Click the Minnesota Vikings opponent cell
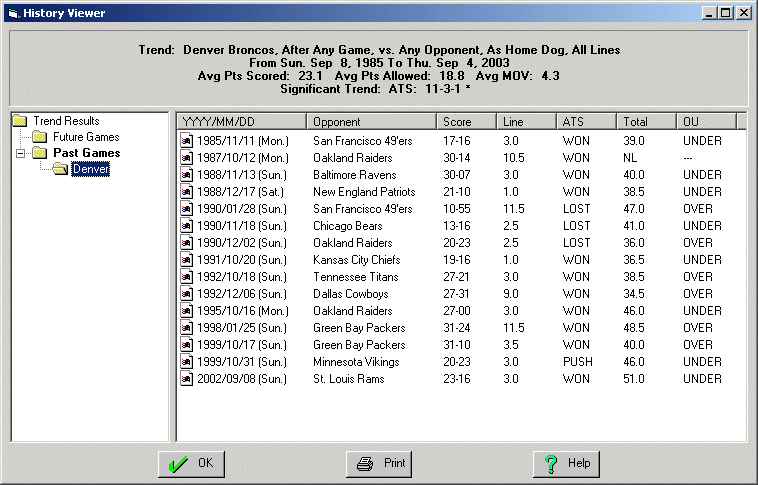Viewport: 758px width, 485px height. [356, 362]
